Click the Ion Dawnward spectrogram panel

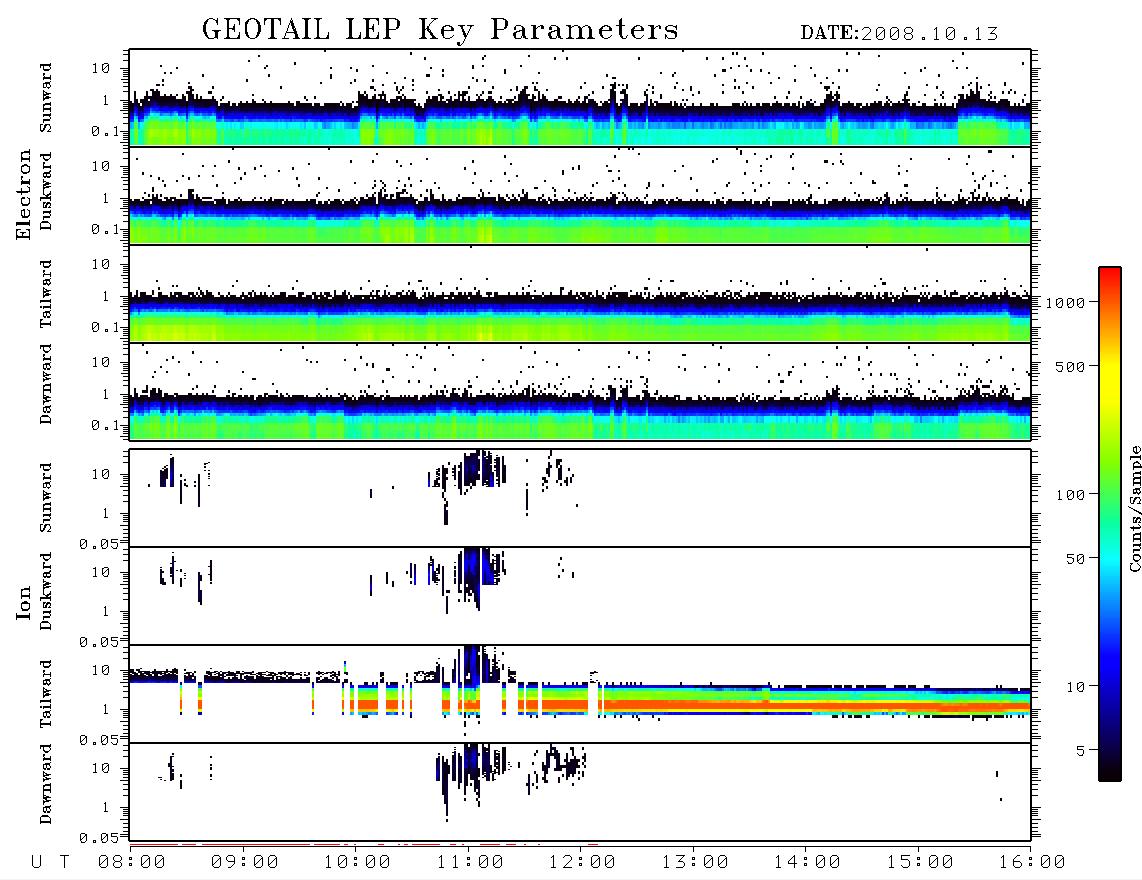coord(580,791)
